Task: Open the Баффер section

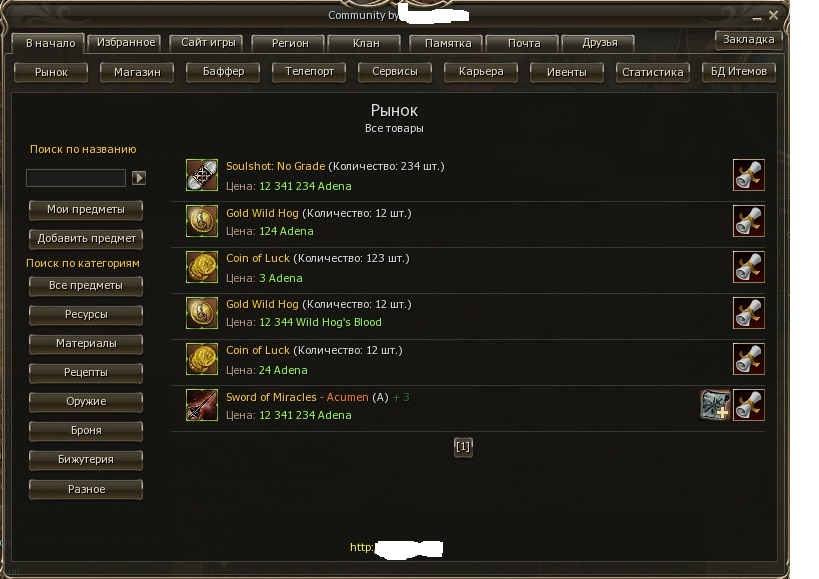Action: pos(223,72)
